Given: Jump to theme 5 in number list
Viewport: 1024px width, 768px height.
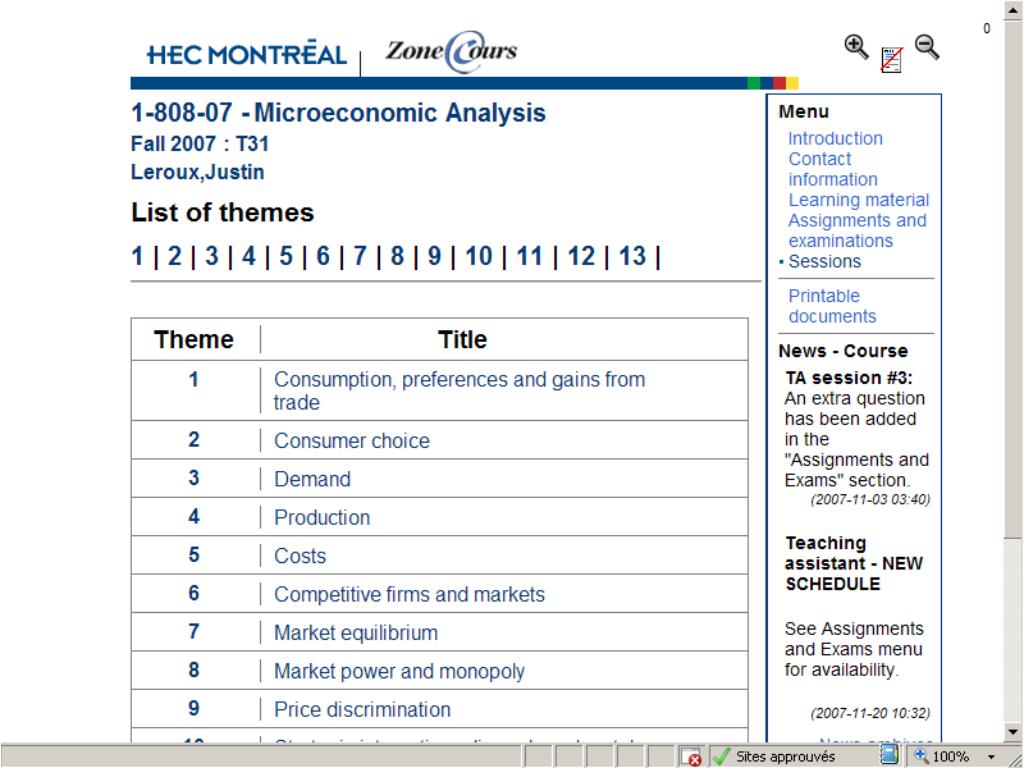Looking at the screenshot, I should tap(286, 256).
